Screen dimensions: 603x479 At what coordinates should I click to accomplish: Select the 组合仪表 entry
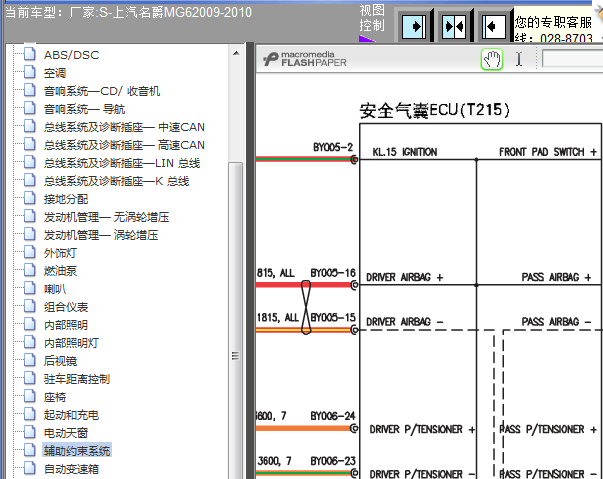click(x=66, y=307)
